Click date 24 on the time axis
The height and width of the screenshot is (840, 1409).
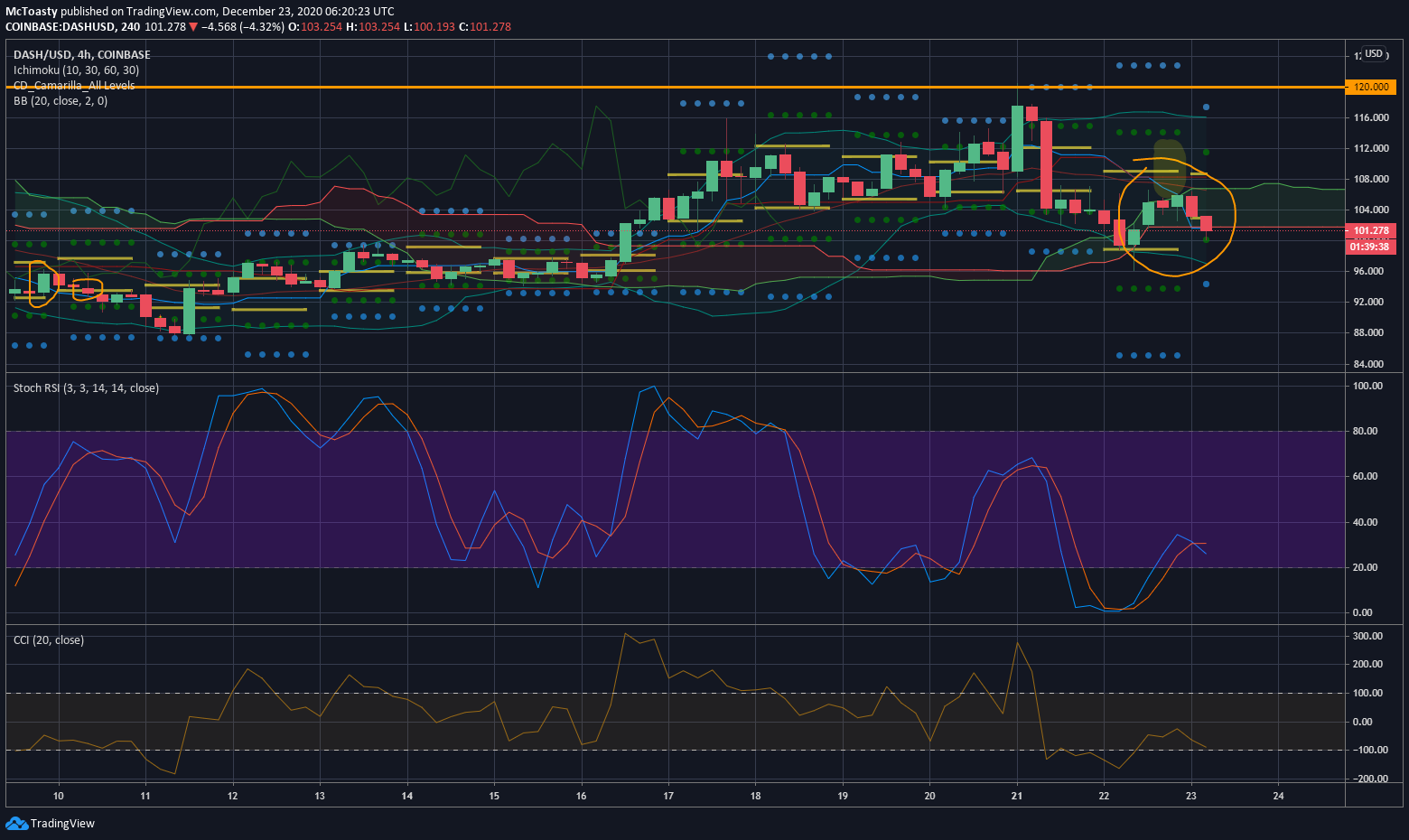click(1278, 796)
